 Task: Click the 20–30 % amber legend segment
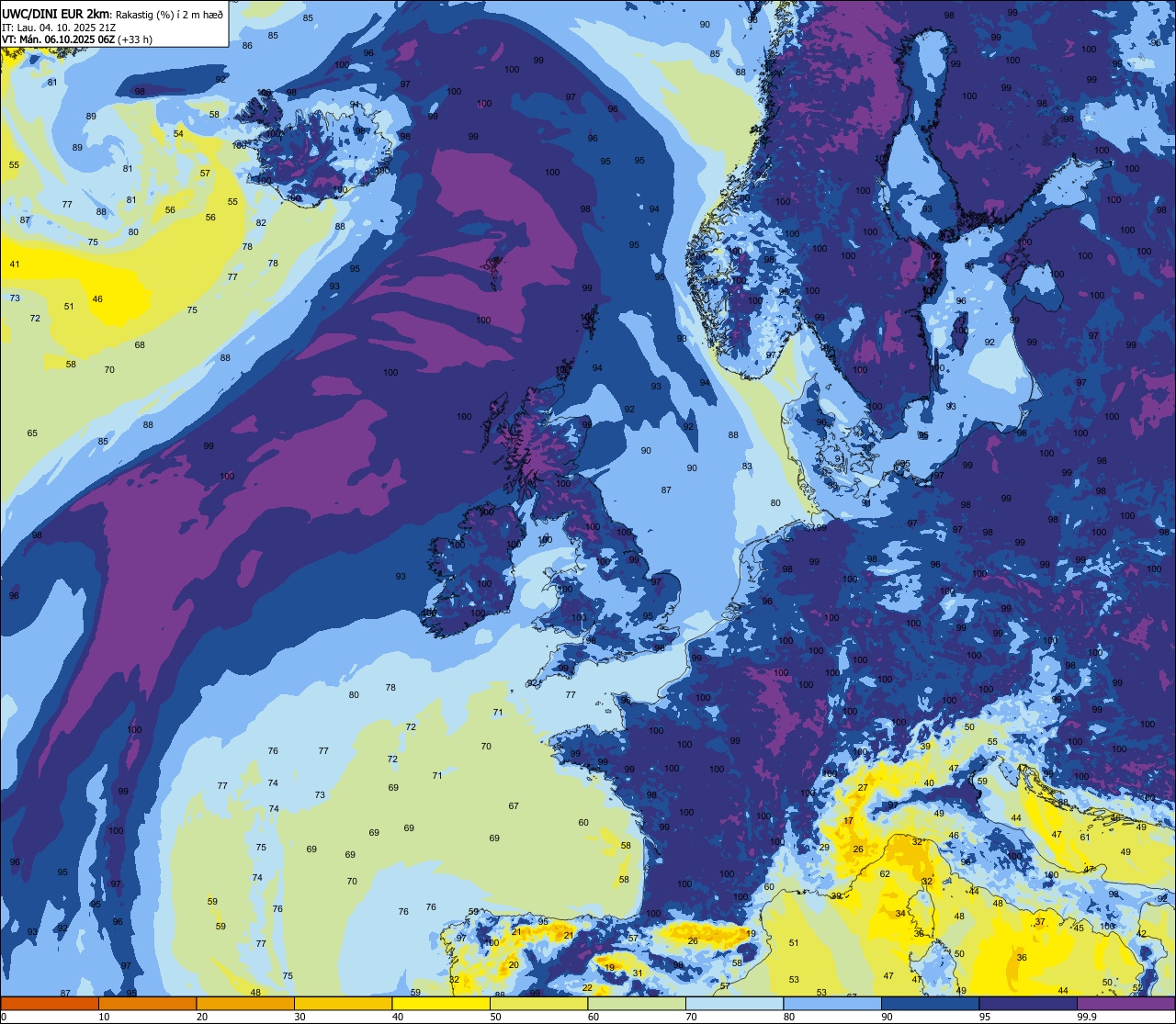click(245, 1003)
